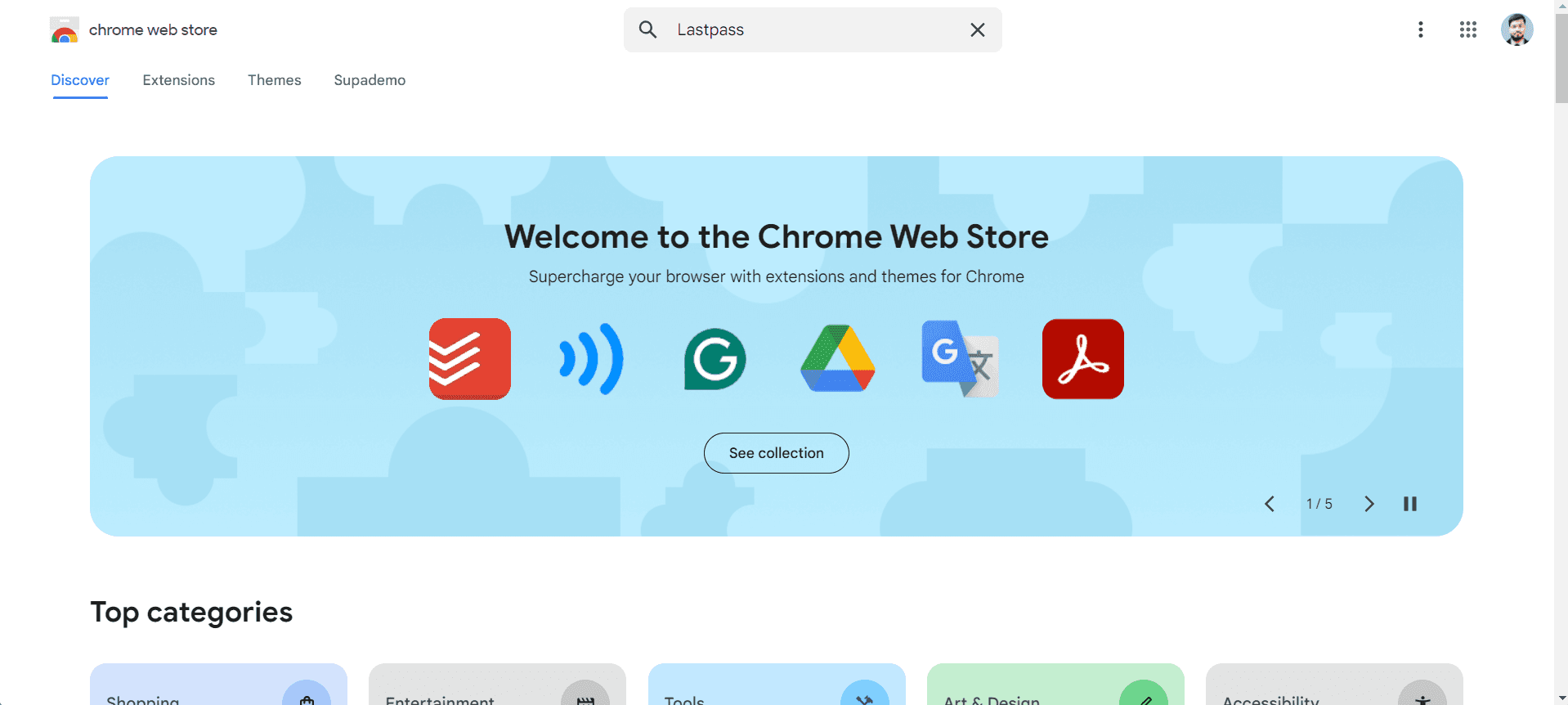Open the Google Drive extension icon
Screen dimensions: 1568x705
[x=838, y=359]
